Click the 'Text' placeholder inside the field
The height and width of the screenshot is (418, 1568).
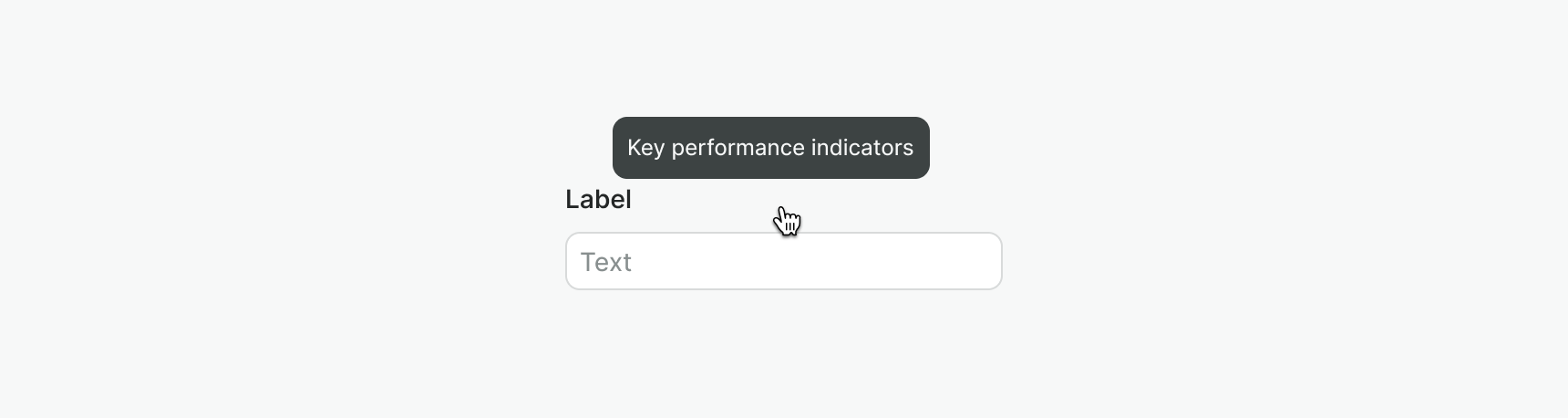point(606,263)
